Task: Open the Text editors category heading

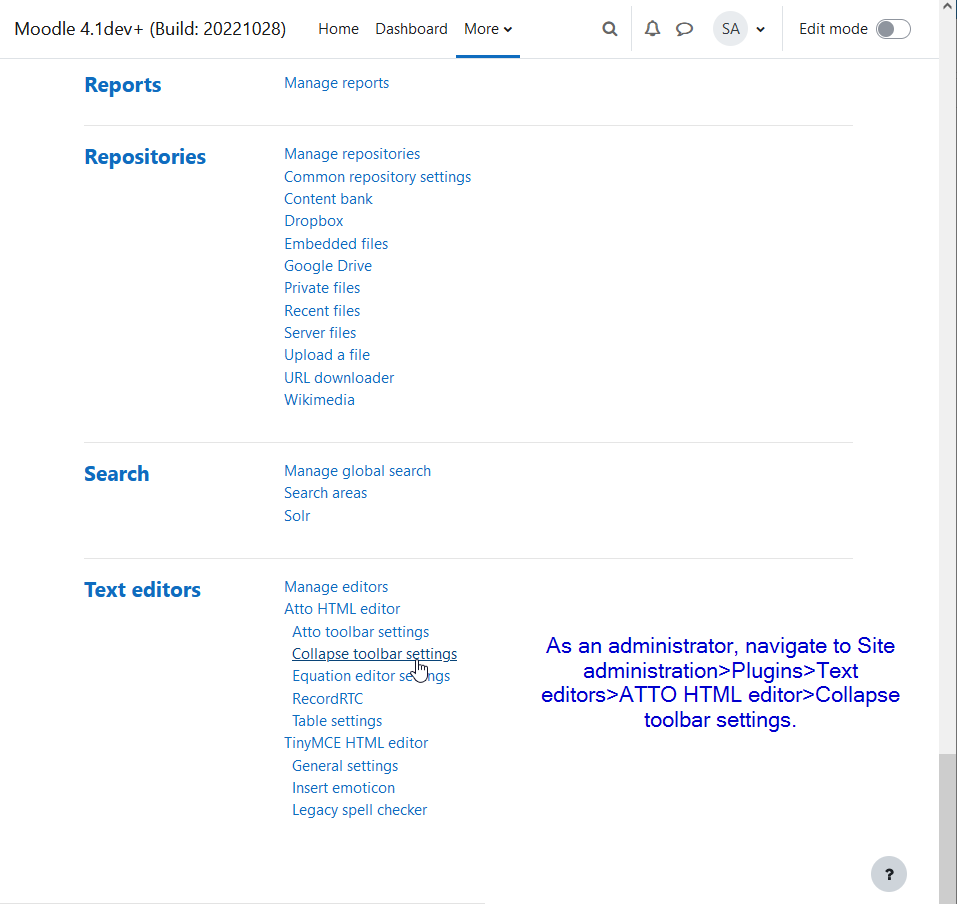Action: pyautogui.click(x=142, y=590)
